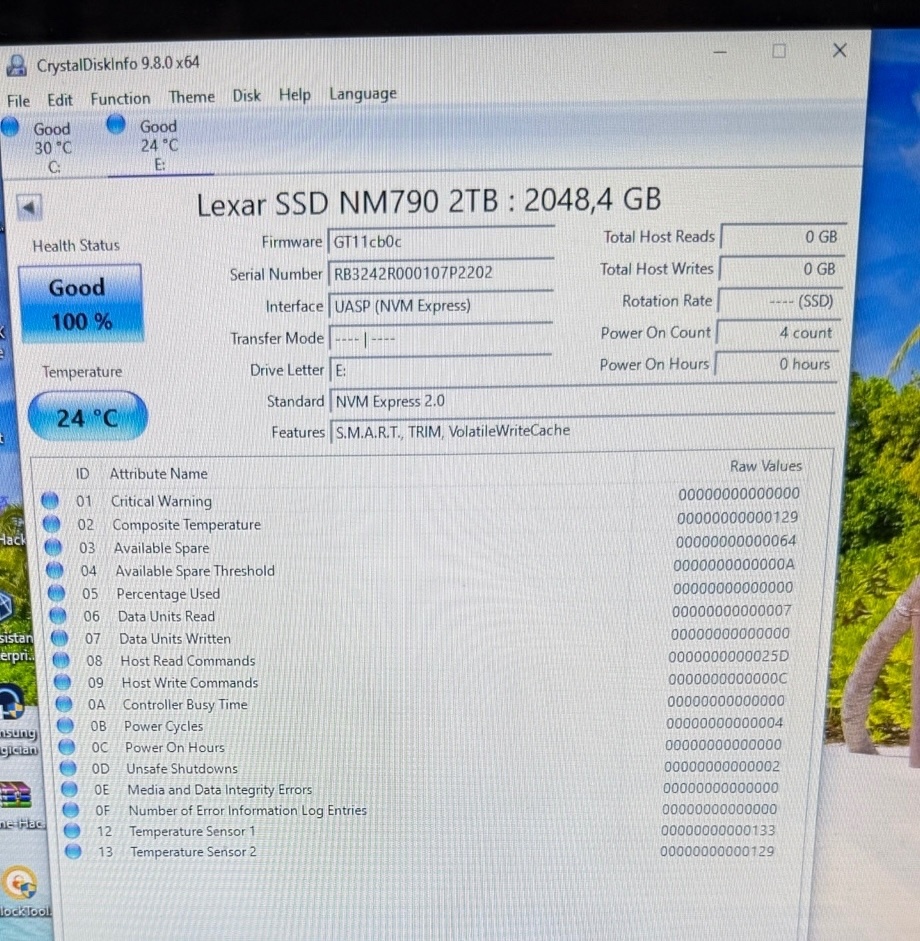The image size is (920, 941).
Task: Click the previous disk arrow button
Action: pos(29,208)
